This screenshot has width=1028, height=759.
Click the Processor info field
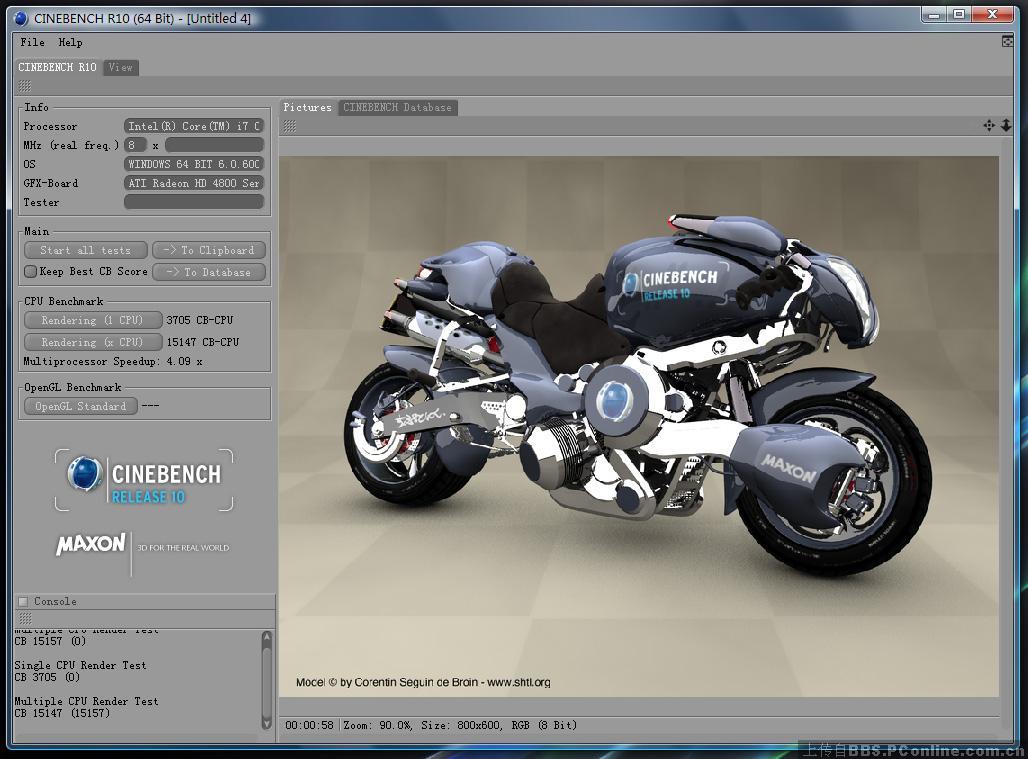193,126
